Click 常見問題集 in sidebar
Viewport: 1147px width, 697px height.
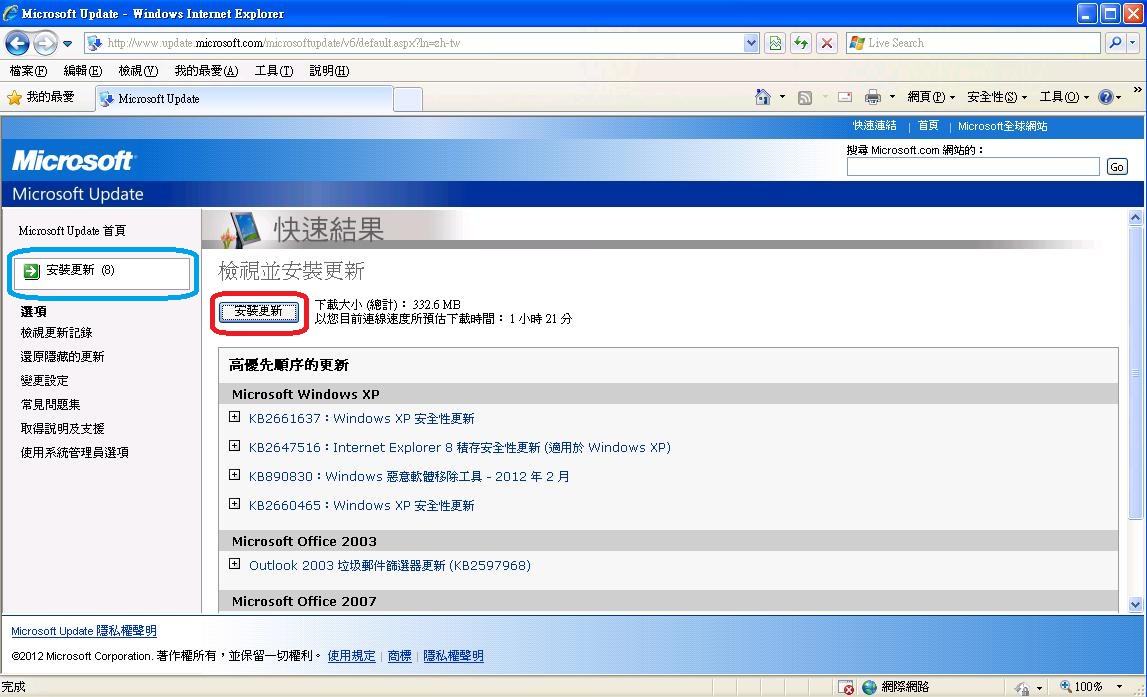coord(50,404)
